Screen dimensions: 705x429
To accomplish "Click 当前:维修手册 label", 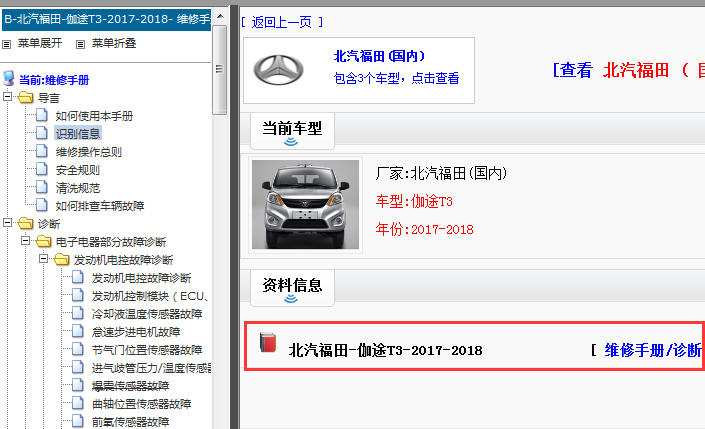I will (x=54, y=80).
